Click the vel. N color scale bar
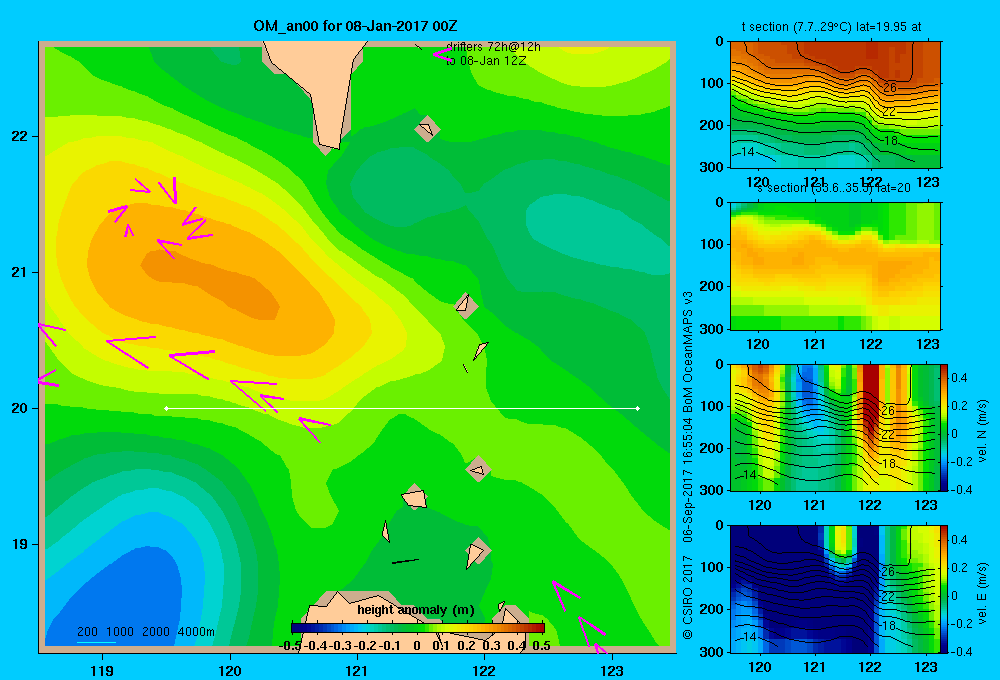 pyautogui.click(x=944, y=427)
